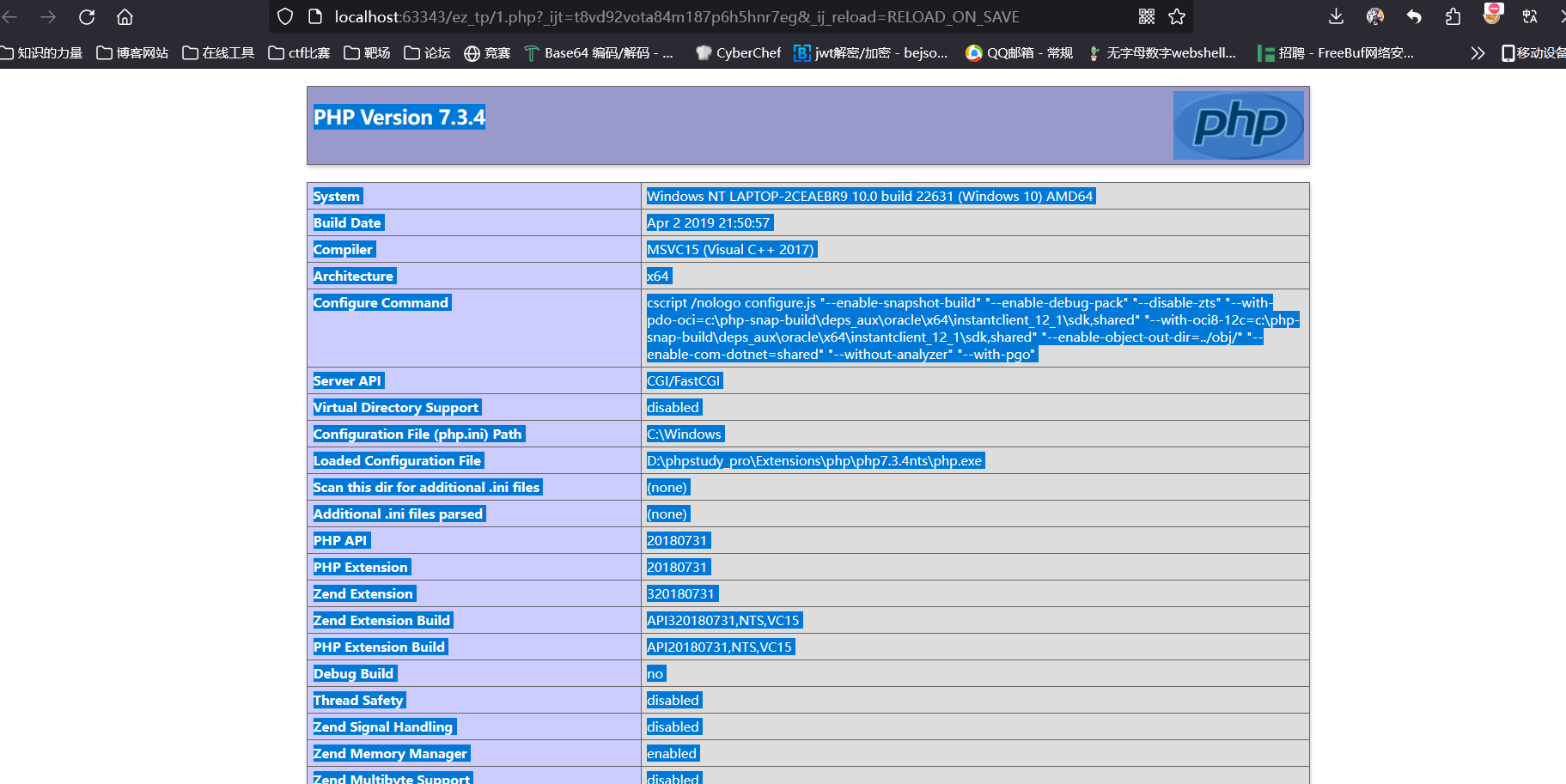Click the Scan this dir for additional .ini files label
Viewport: 1566px width, 784px height.
pos(427,488)
